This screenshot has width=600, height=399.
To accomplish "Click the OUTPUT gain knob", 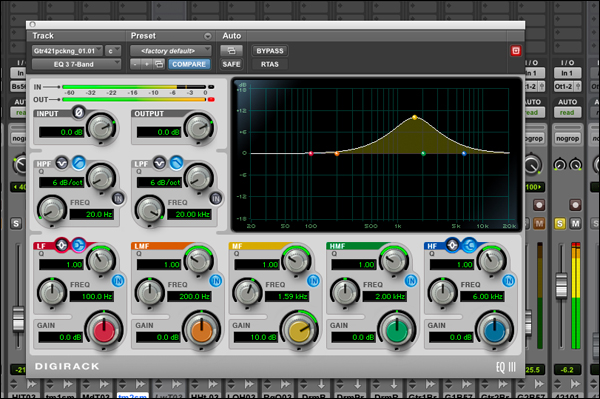I will coord(199,128).
